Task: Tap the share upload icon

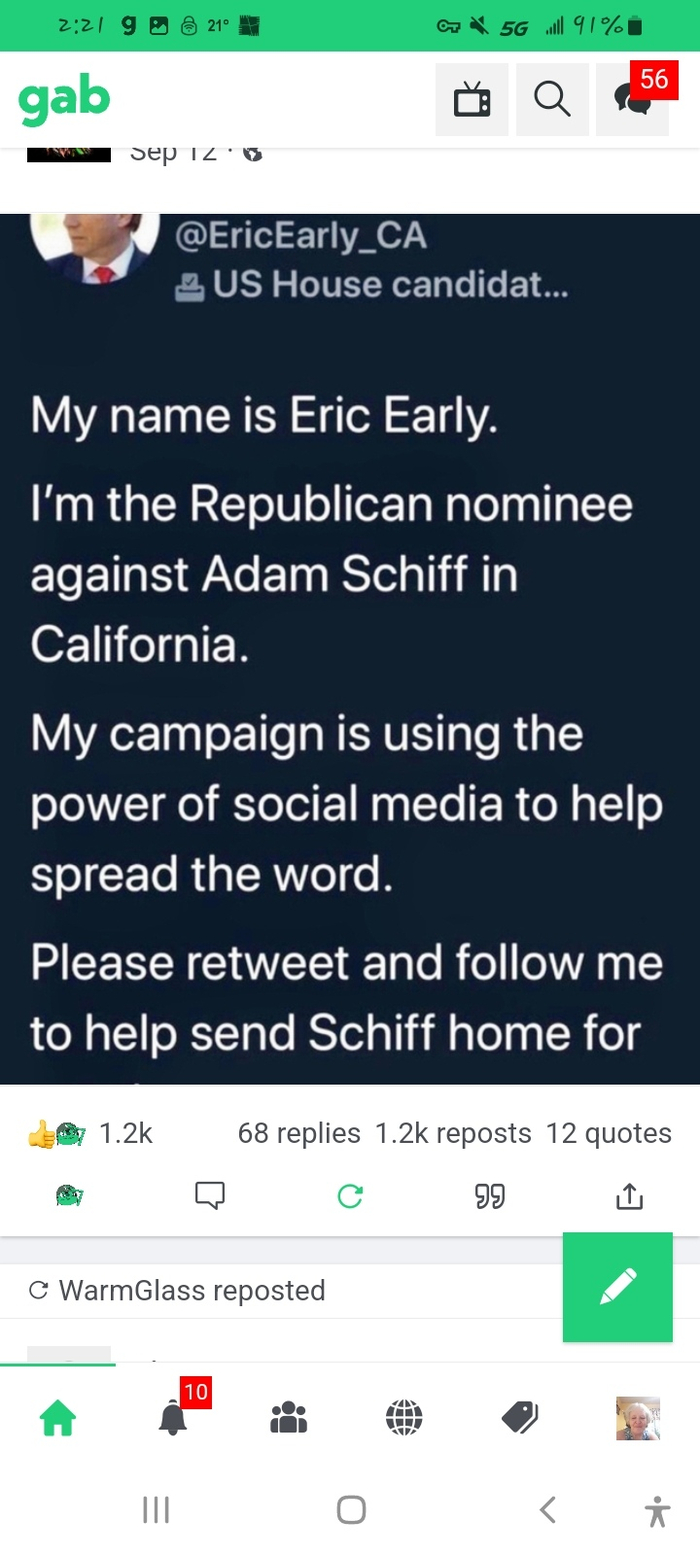Action: pos(629,1194)
